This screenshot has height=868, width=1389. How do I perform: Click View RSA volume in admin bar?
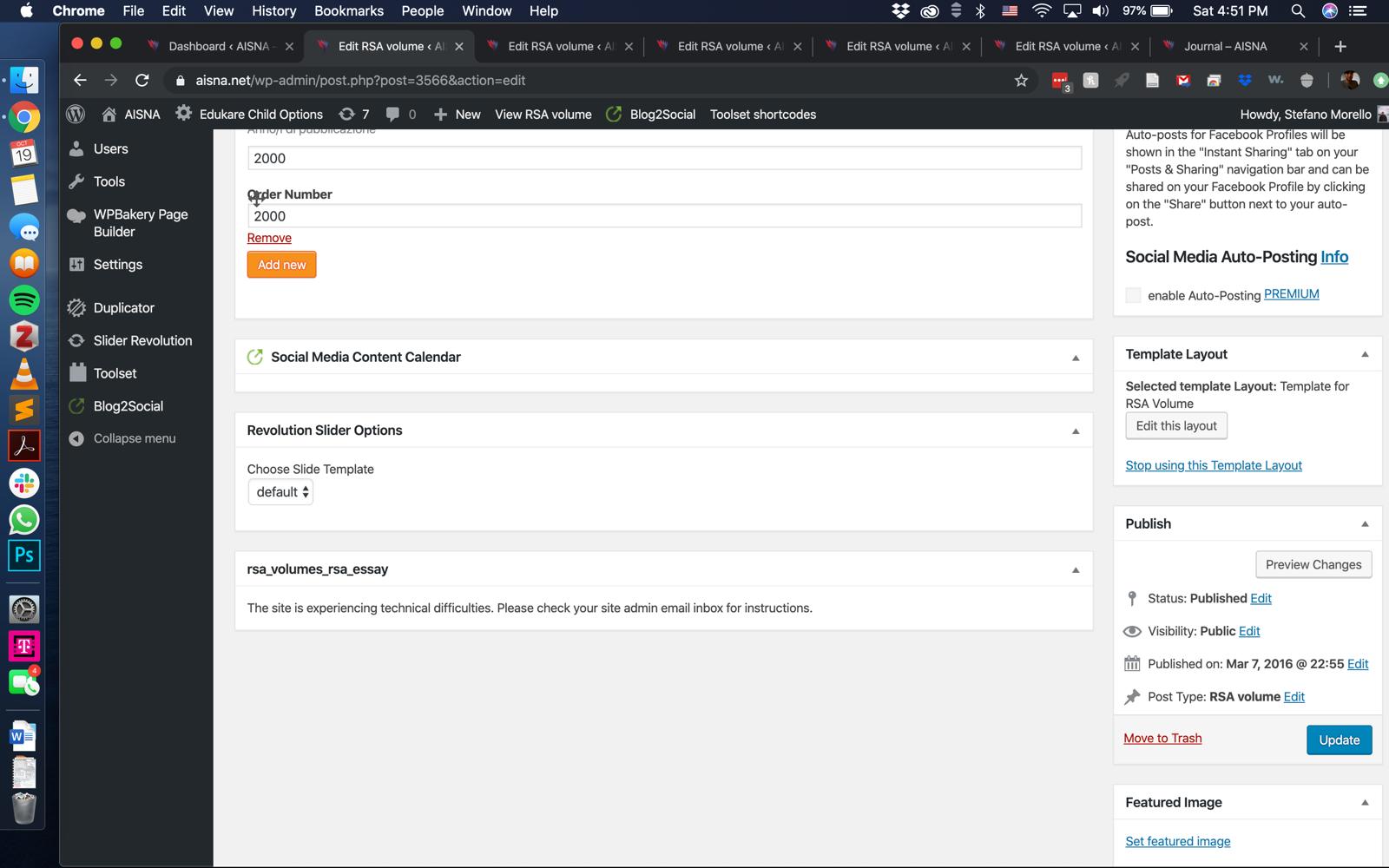543,115
